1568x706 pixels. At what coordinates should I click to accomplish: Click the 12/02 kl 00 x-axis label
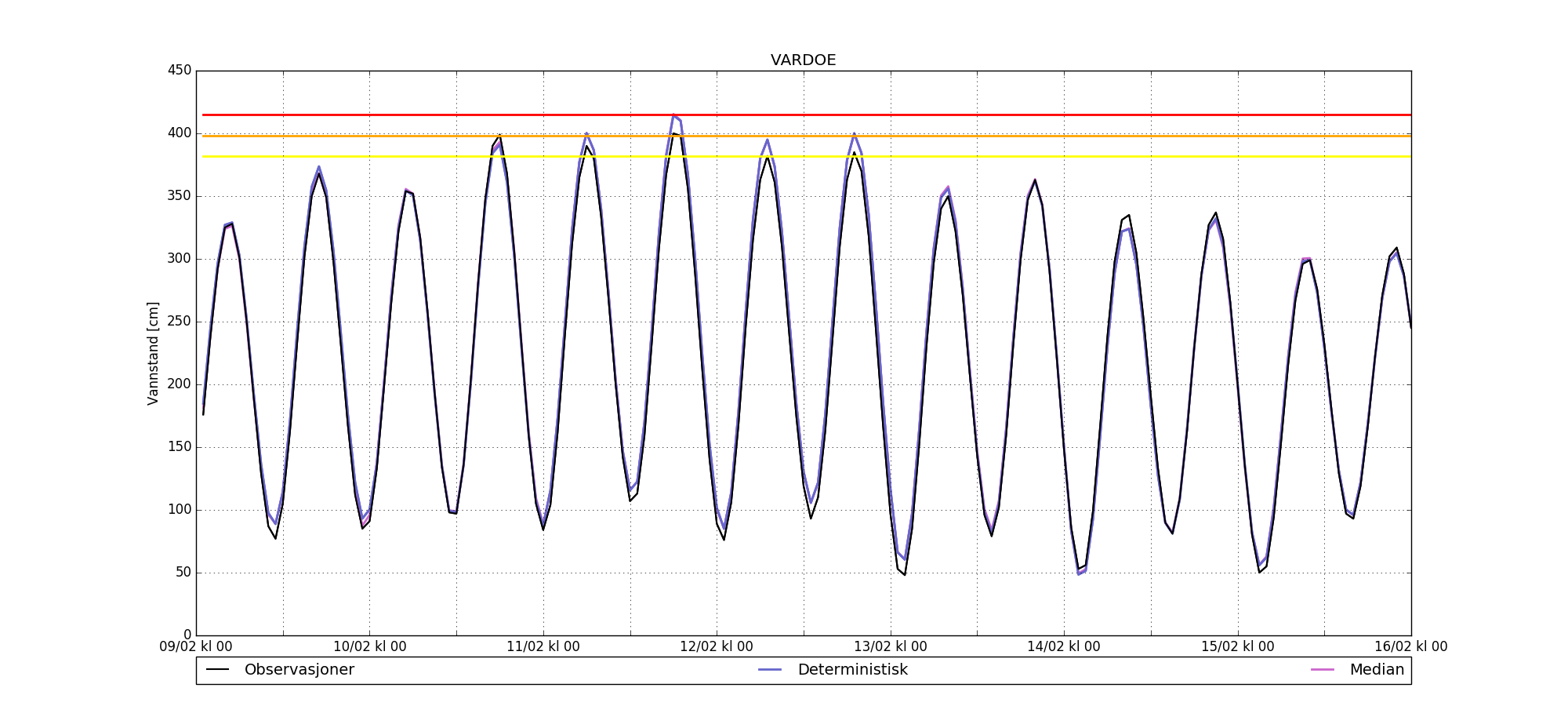click(x=717, y=647)
